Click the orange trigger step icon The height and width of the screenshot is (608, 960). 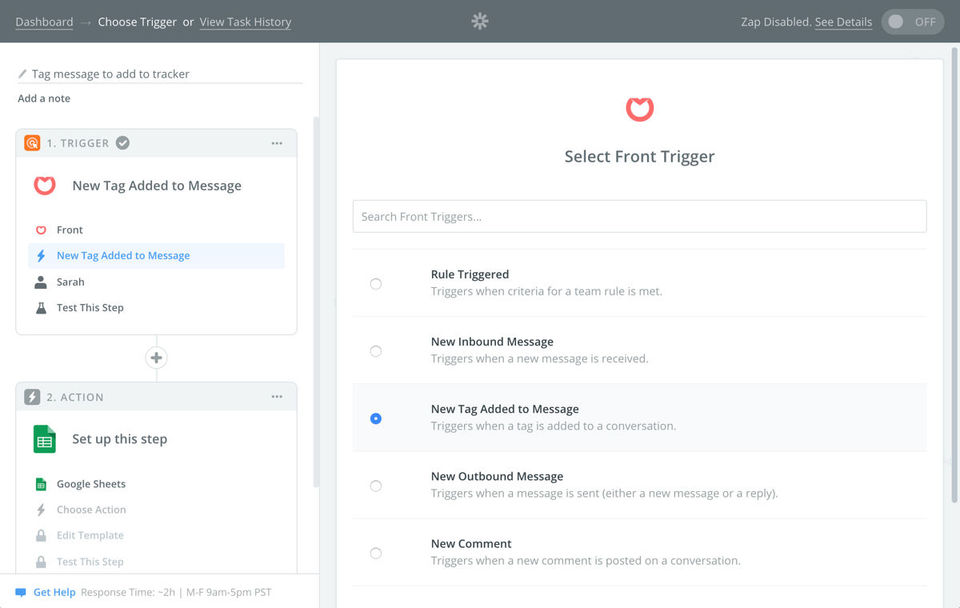tap(32, 143)
